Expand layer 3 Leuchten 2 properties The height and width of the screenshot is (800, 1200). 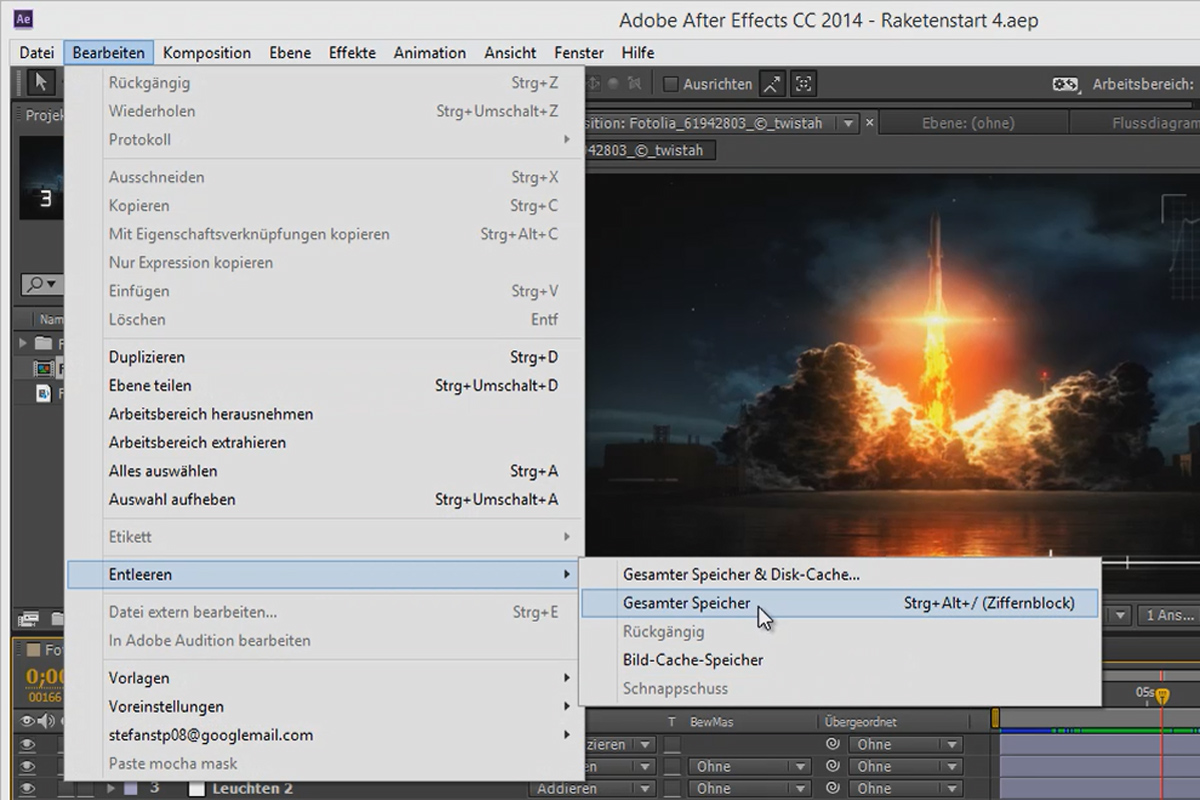[x=111, y=789]
